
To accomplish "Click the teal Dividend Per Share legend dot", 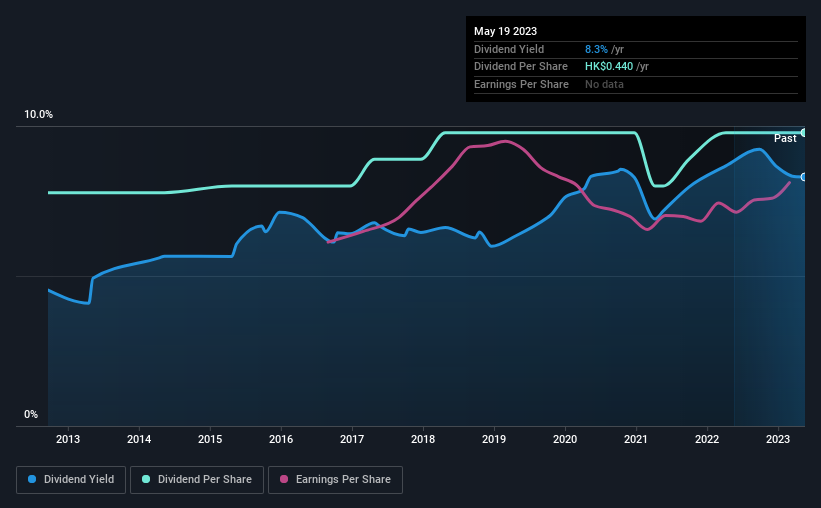I will (146, 479).
